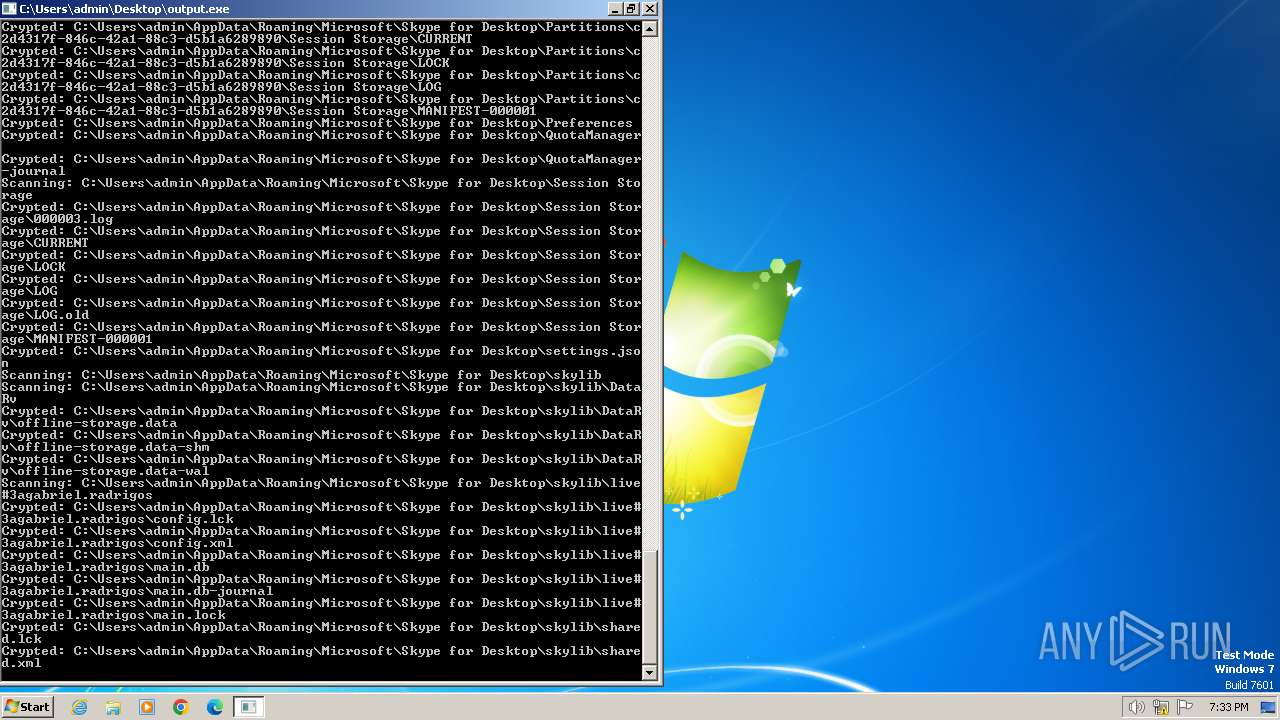Open the console window system menu icon
Viewport: 1280px width, 720px height.
coord(9,9)
